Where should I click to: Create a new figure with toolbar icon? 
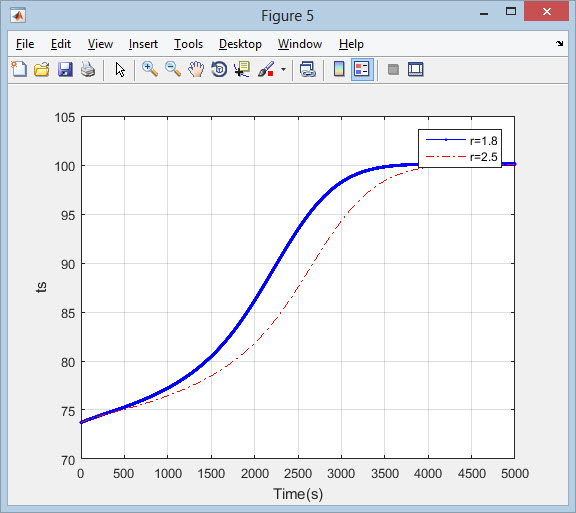(x=19, y=69)
